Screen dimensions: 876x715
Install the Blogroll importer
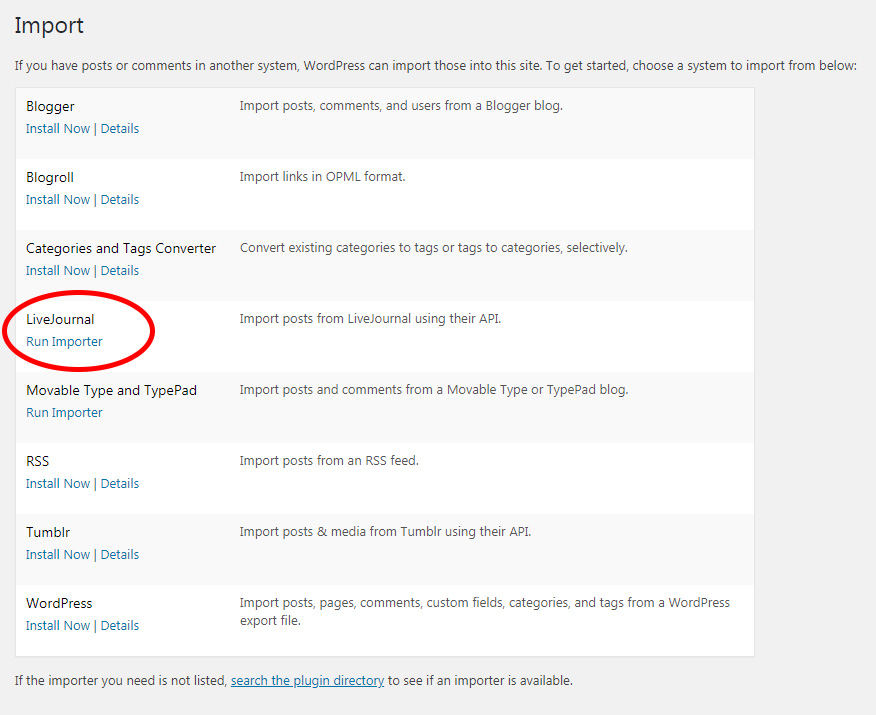point(57,199)
